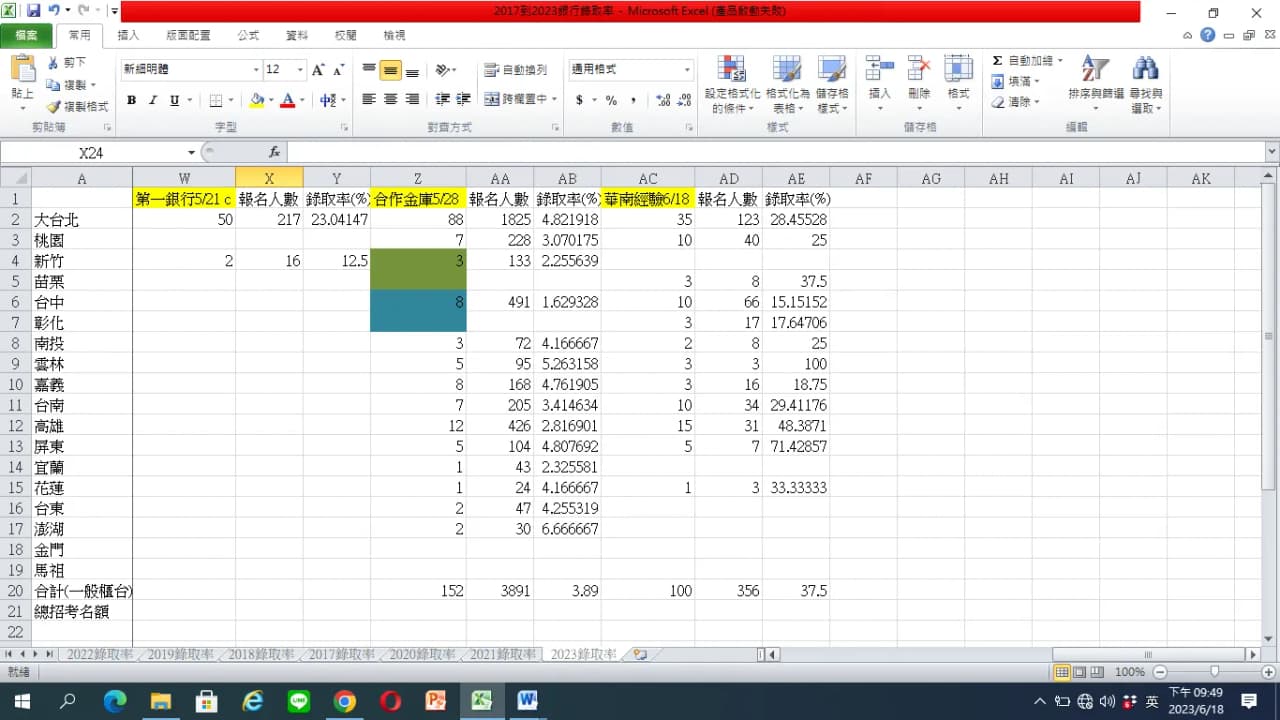The width and height of the screenshot is (1280, 720).
Task: Open Sort & Filter (排序與篩選)
Action: 1096,84
